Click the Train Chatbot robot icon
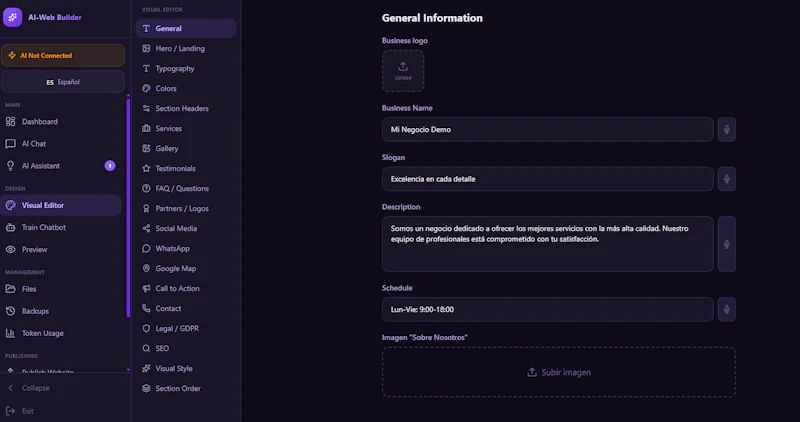This screenshot has height=422, width=800. pyautogui.click(x=10, y=228)
